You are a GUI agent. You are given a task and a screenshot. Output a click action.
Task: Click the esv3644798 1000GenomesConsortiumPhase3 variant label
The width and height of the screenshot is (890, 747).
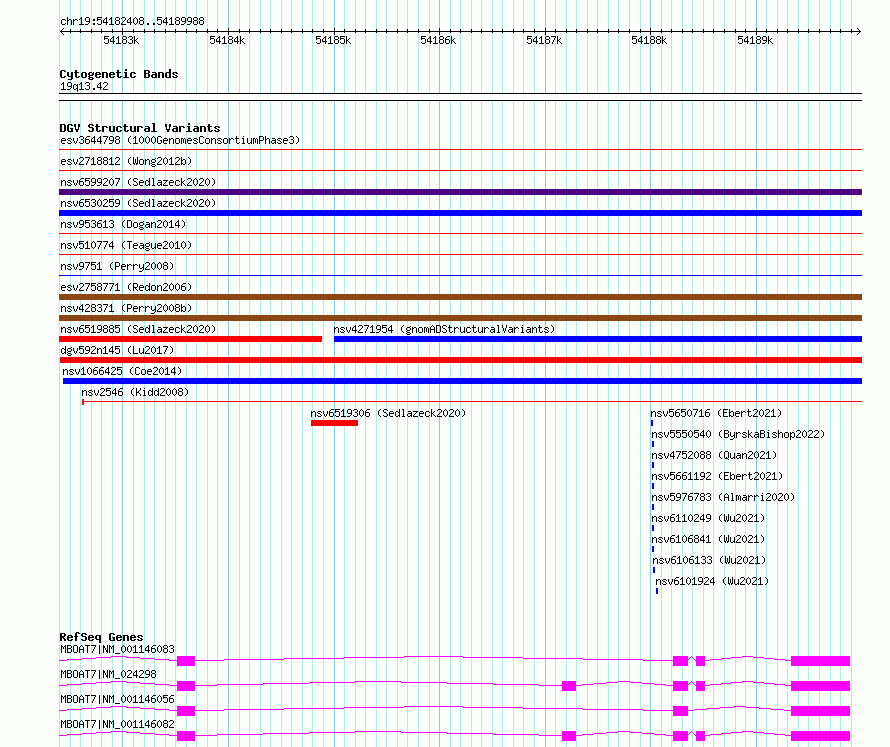(x=180, y=140)
